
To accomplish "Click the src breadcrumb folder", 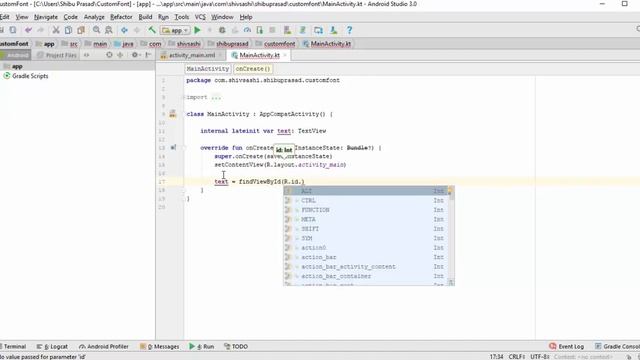I will (70, 44).
